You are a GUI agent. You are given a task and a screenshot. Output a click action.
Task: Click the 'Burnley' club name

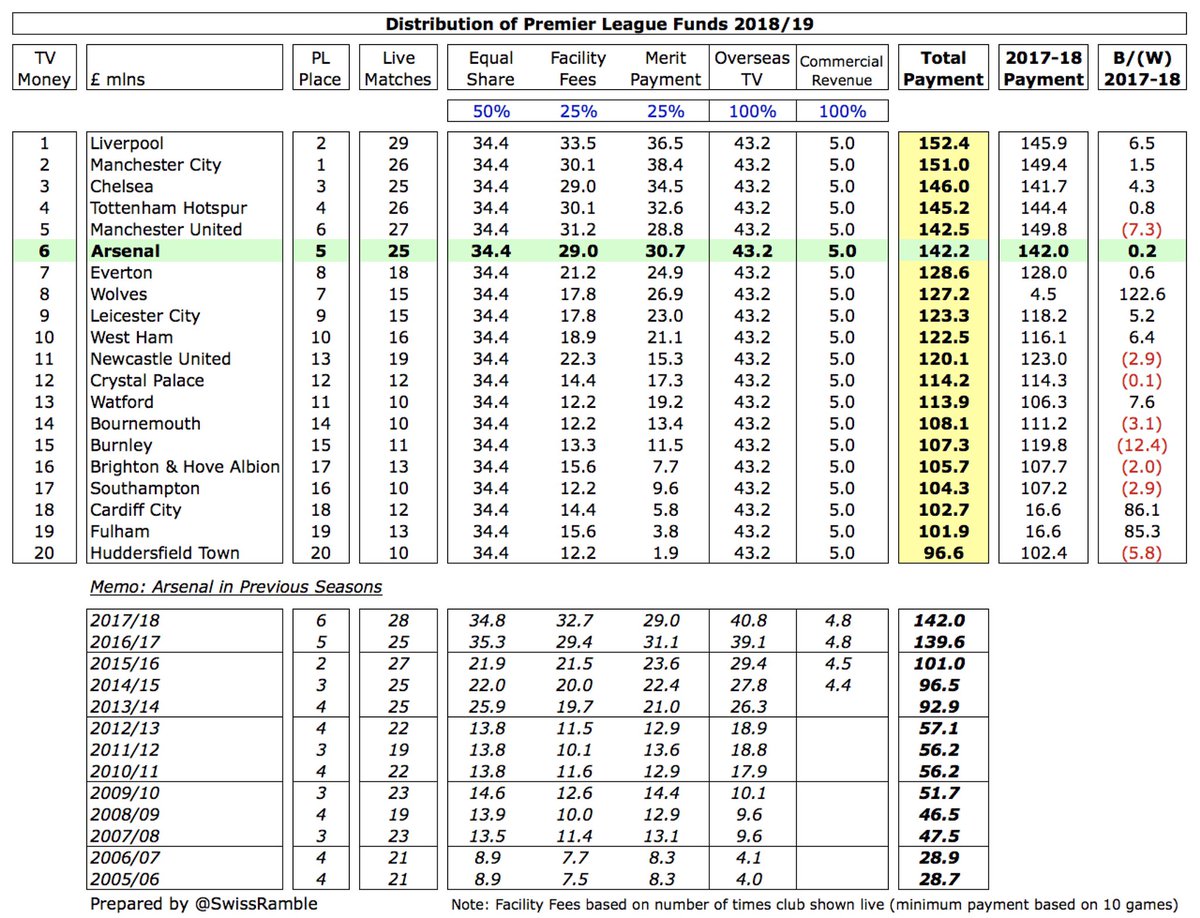(120, 445)
